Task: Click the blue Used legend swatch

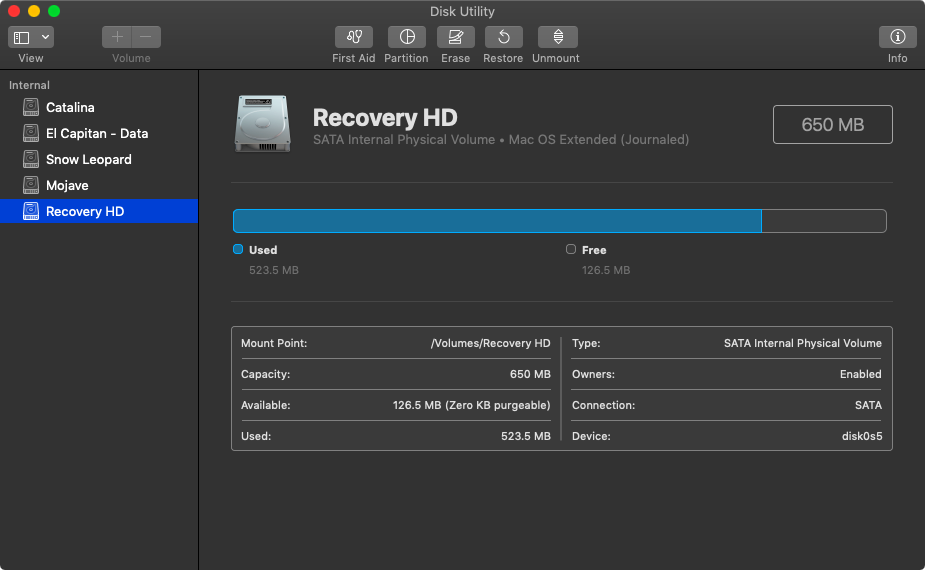Action: [238, 249]
